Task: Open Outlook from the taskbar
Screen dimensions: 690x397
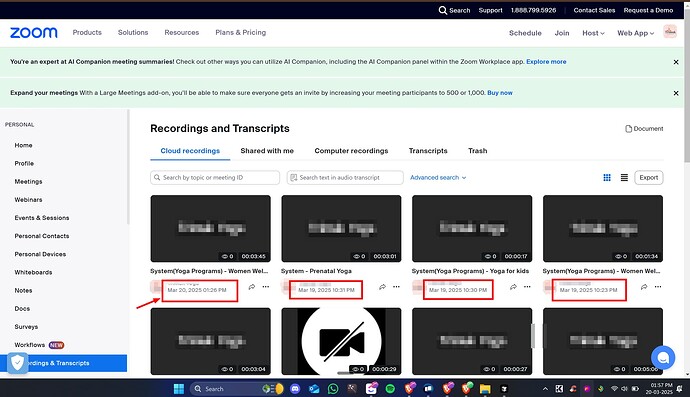Action: [314, 389]
